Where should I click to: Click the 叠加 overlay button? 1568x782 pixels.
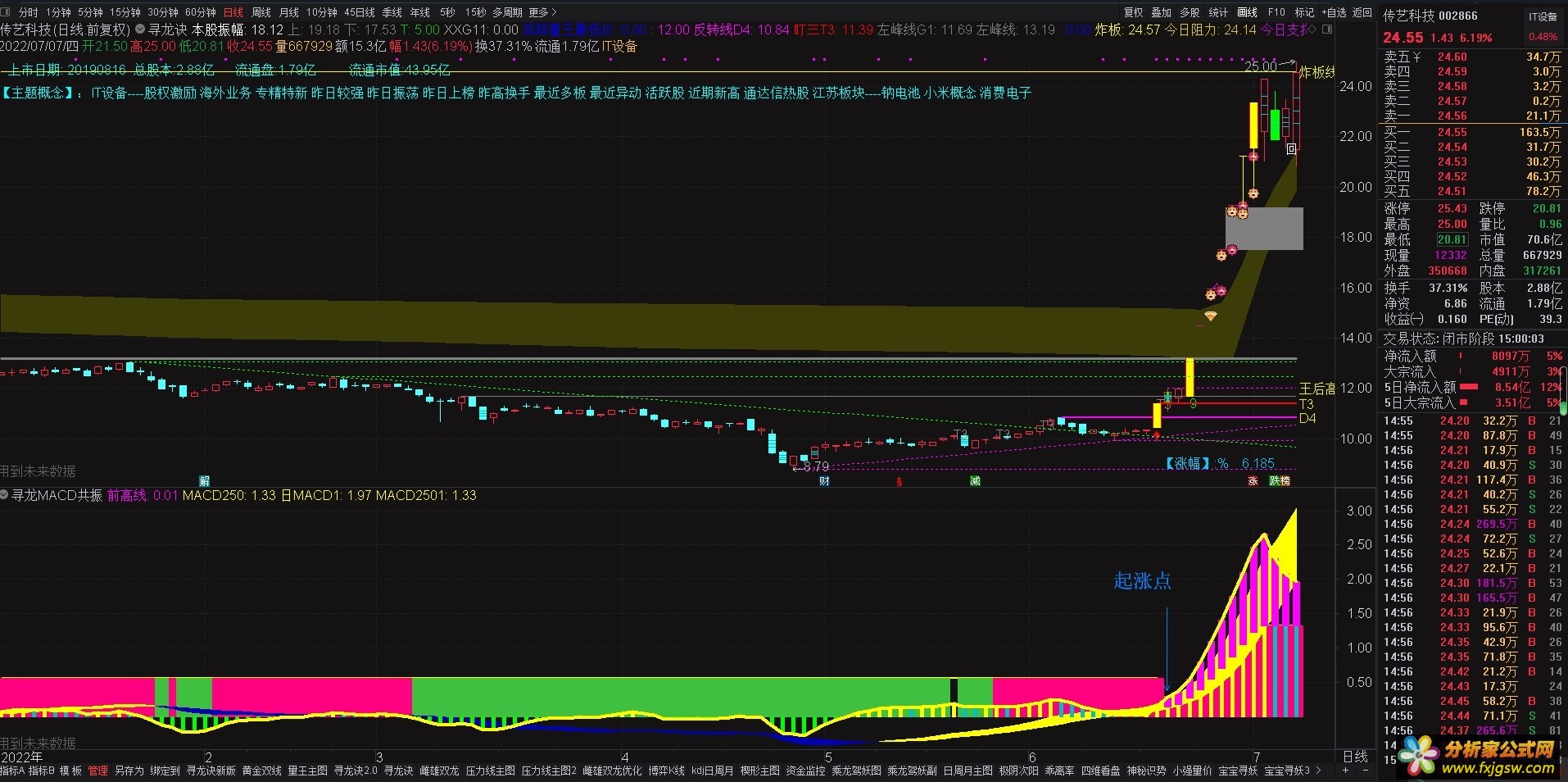(1162, 12)
